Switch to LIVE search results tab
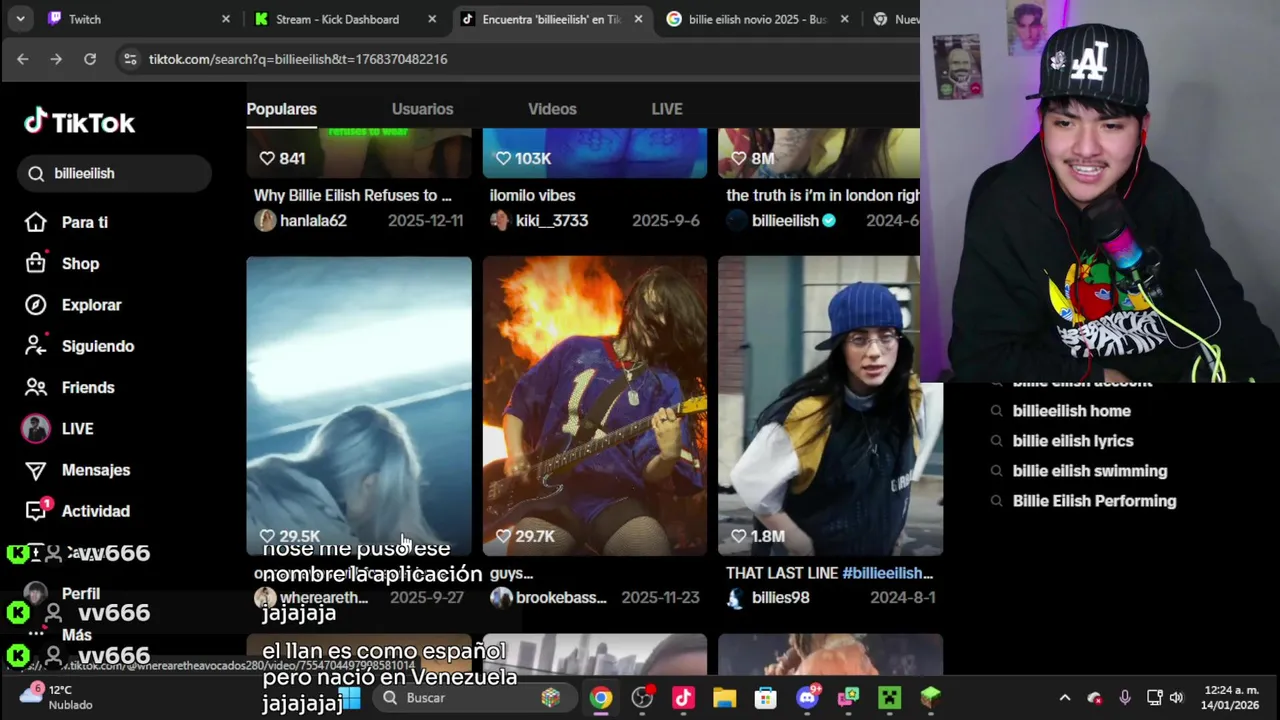The image size is (1280, 720). tap(667, 109)
